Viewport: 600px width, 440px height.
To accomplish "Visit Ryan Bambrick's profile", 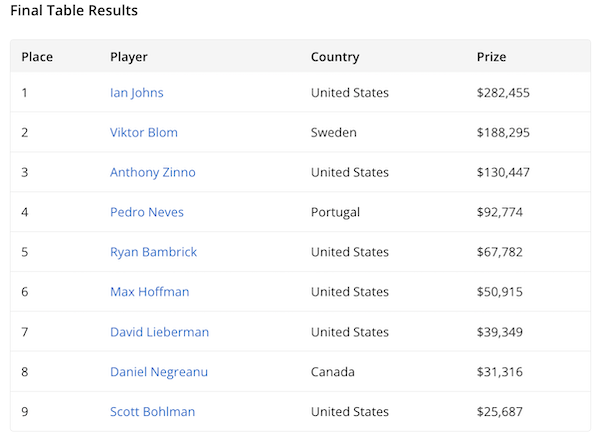I will 153,252.
